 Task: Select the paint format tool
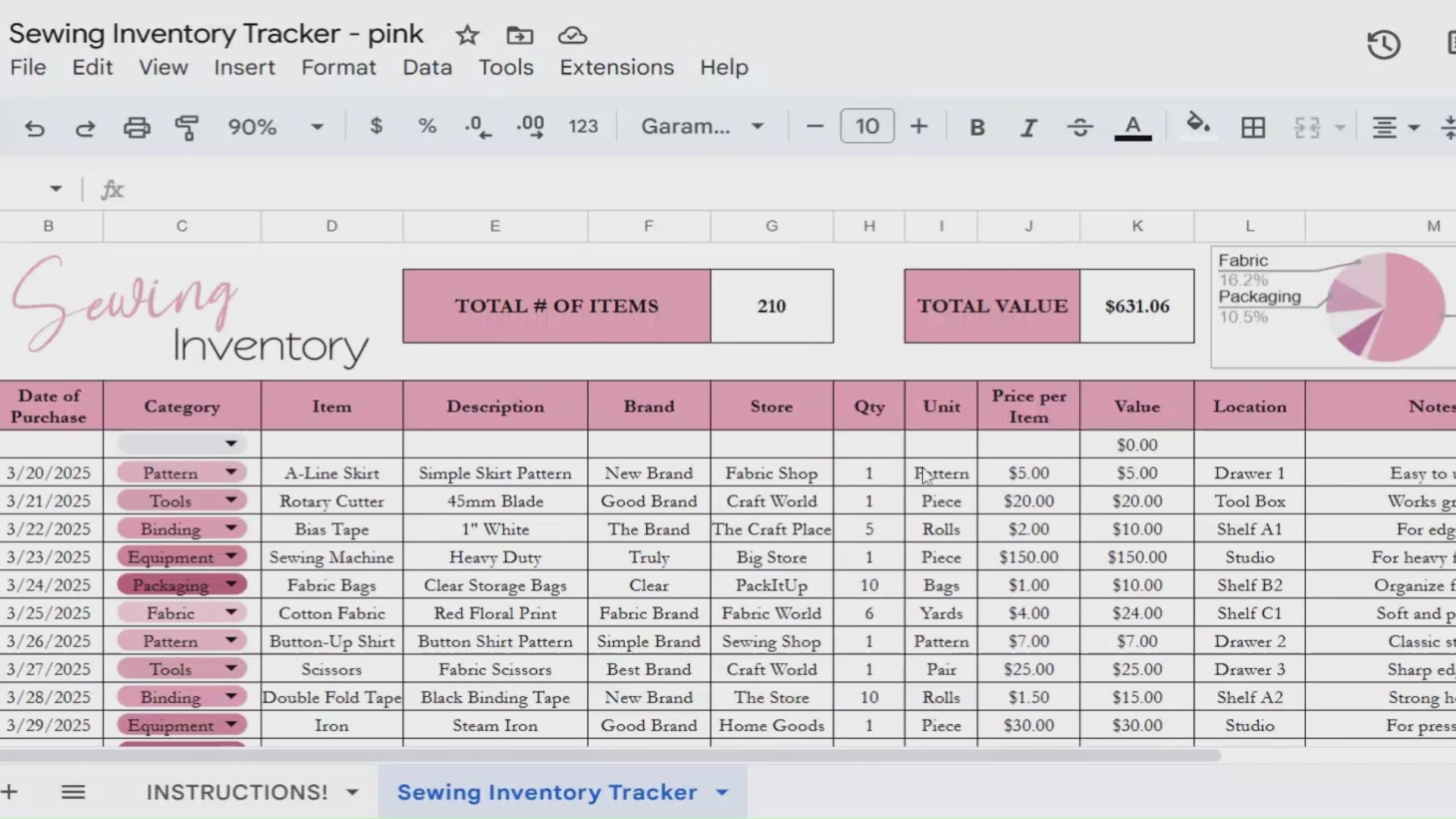[187, 127]
